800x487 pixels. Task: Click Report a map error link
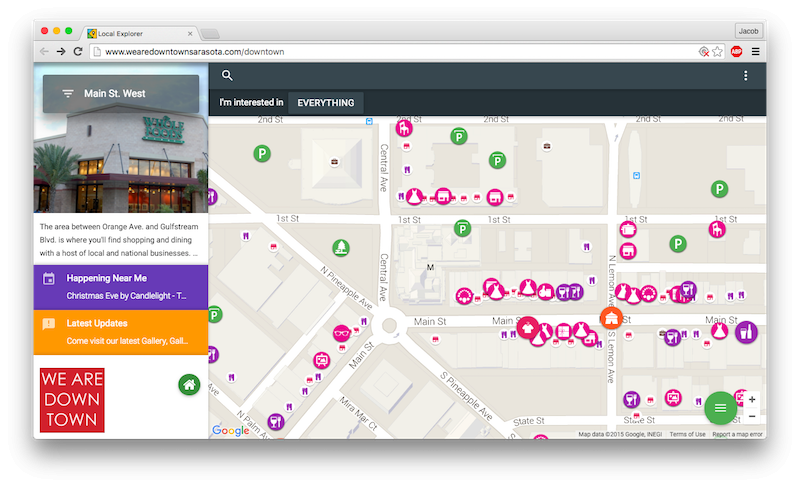point(737,434)
